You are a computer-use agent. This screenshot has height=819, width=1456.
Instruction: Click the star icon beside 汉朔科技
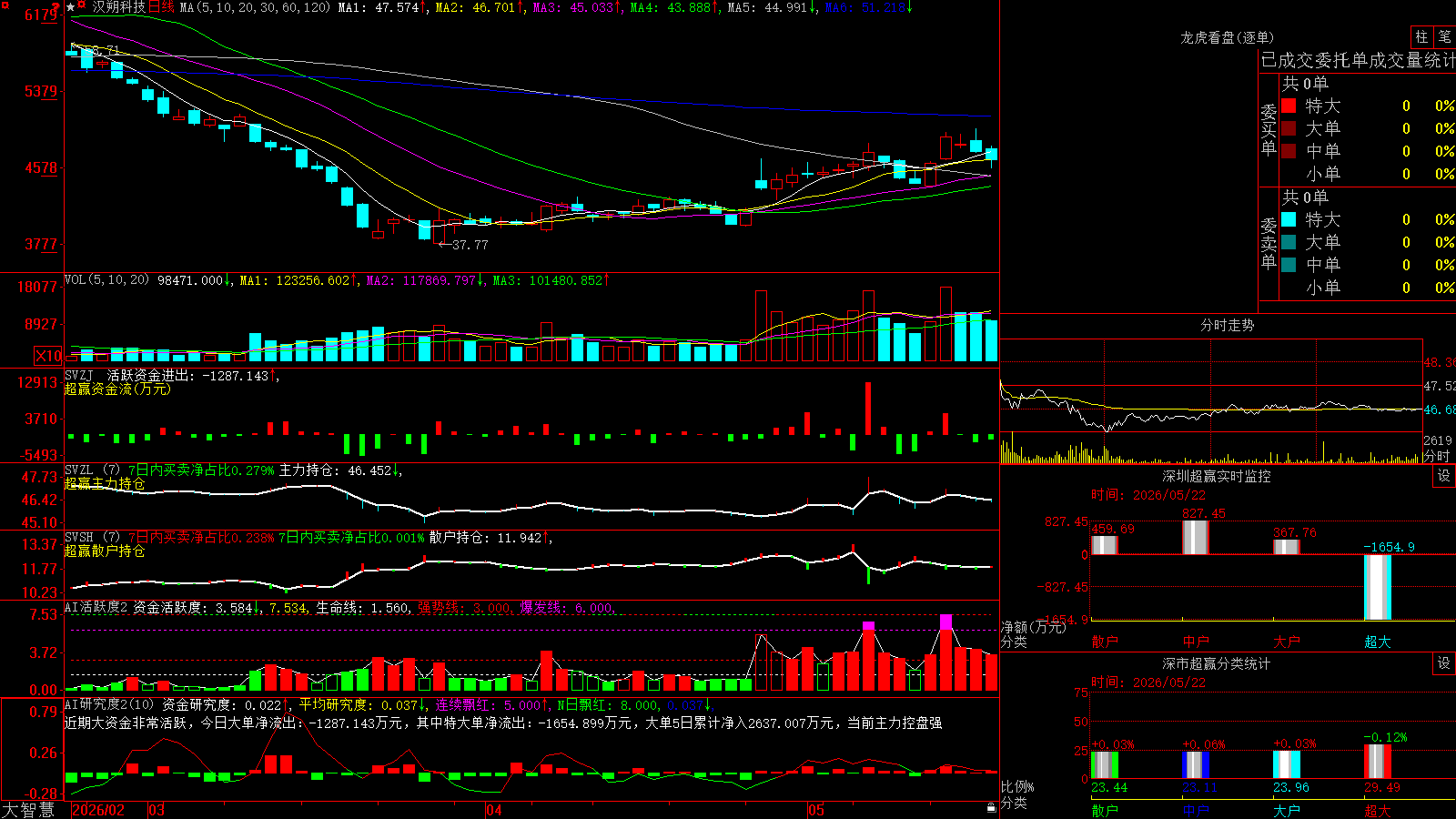[71, 7]
